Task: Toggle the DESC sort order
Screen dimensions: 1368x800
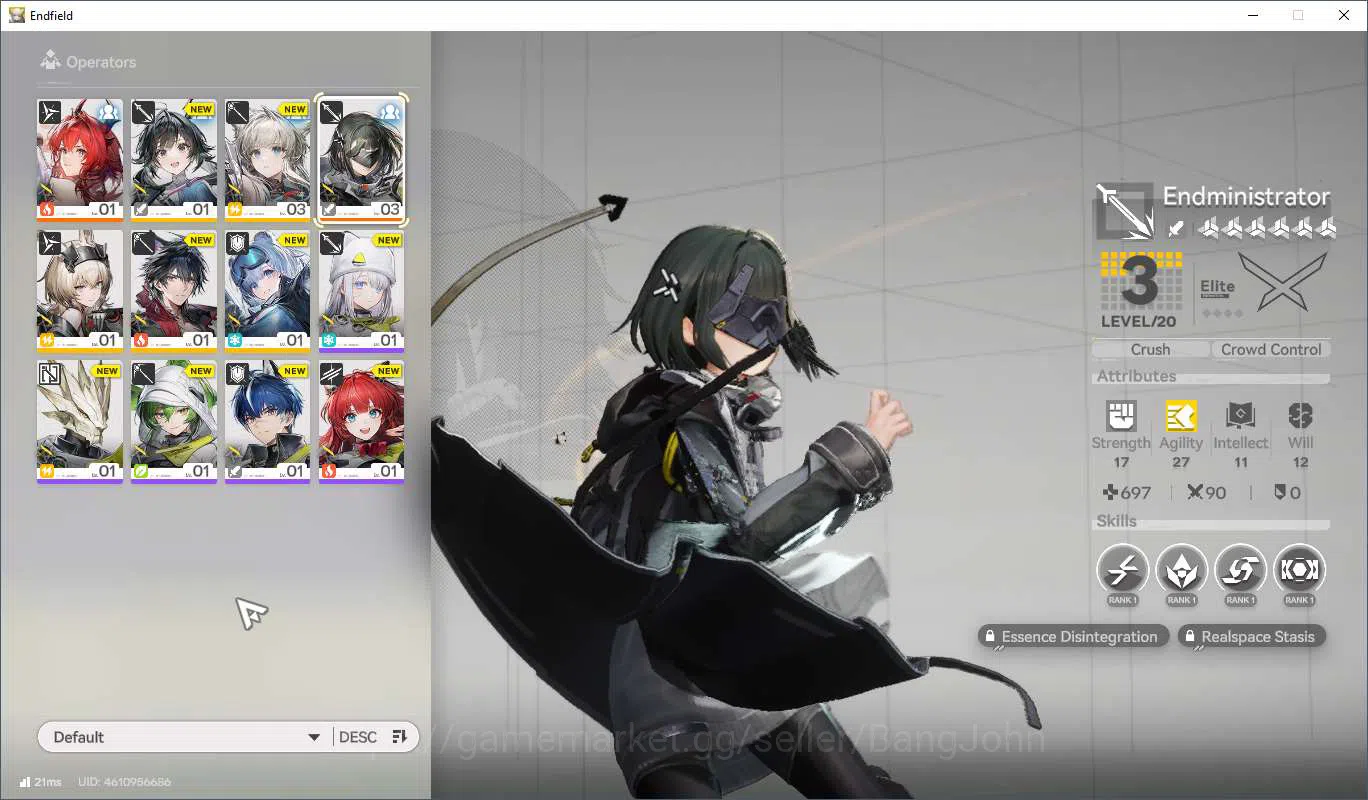Action: (x=372, y=737)
